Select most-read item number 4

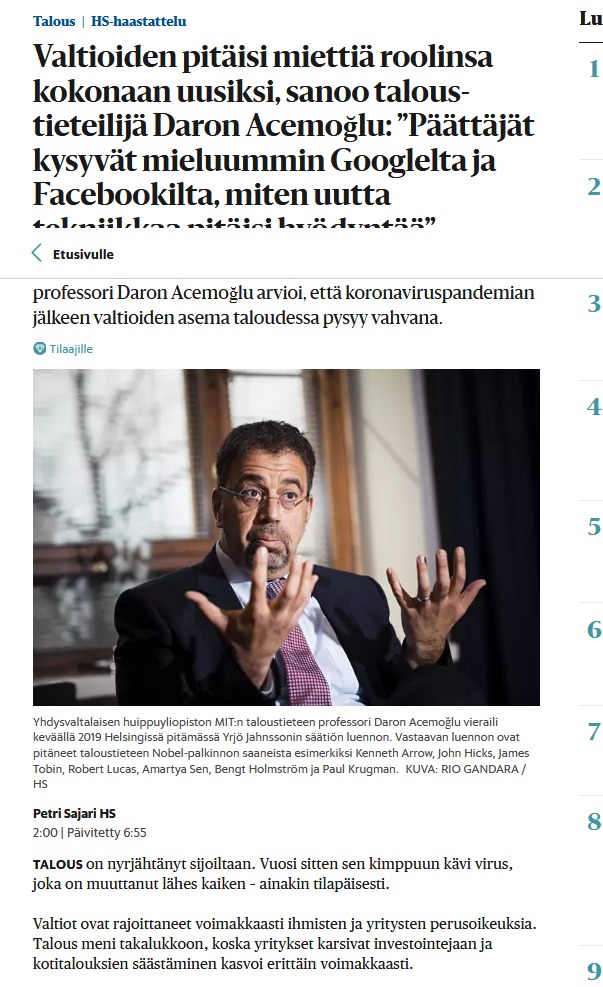594,407
